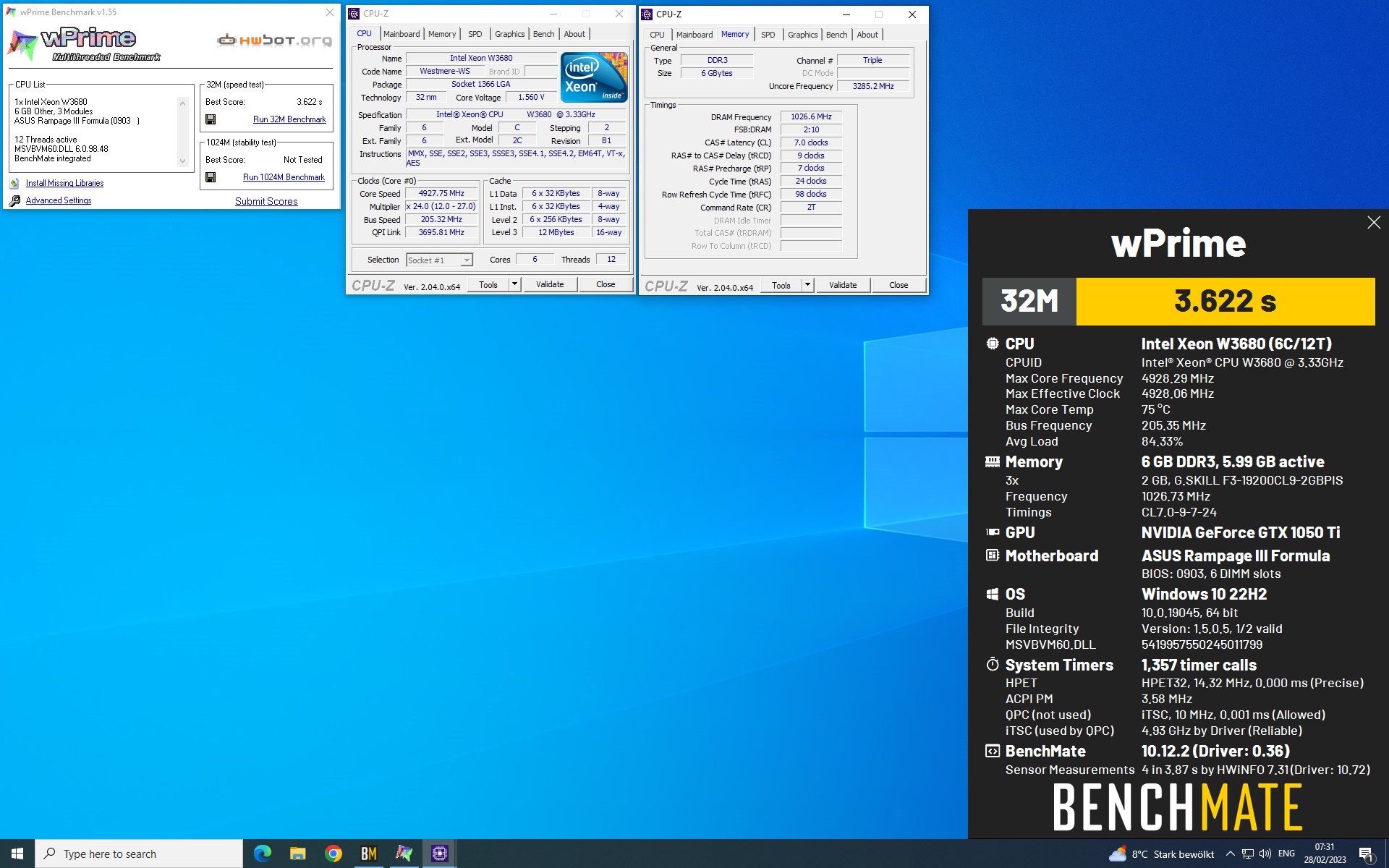Click the taskbar search box

139,854
